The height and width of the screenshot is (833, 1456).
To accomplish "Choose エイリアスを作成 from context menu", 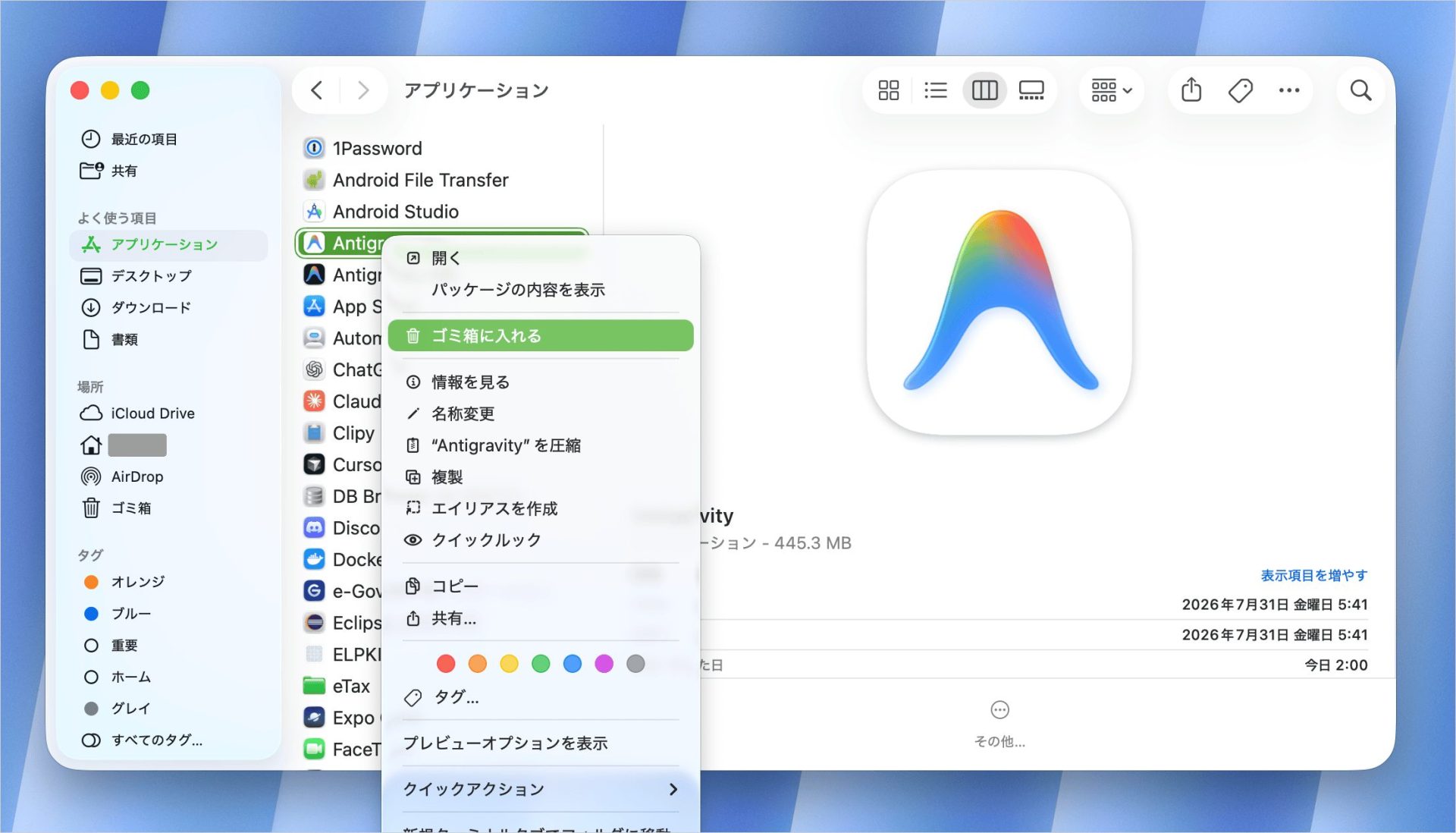I will click(541, 508).
